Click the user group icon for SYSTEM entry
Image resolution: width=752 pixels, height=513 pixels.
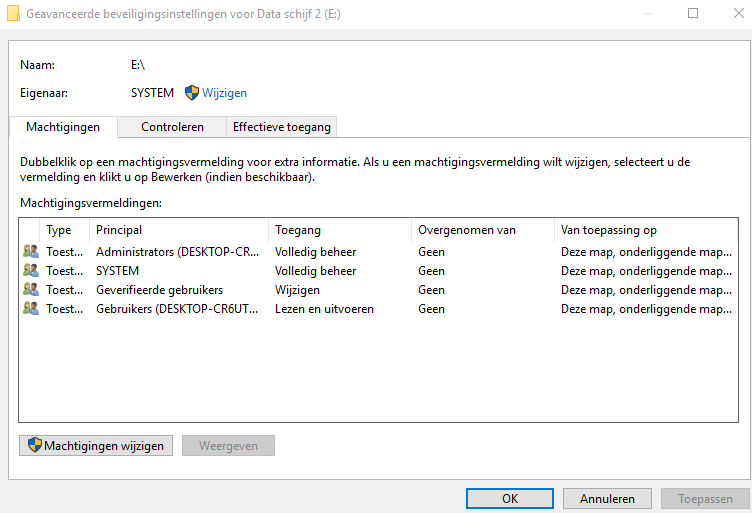[x=31, y=271]
